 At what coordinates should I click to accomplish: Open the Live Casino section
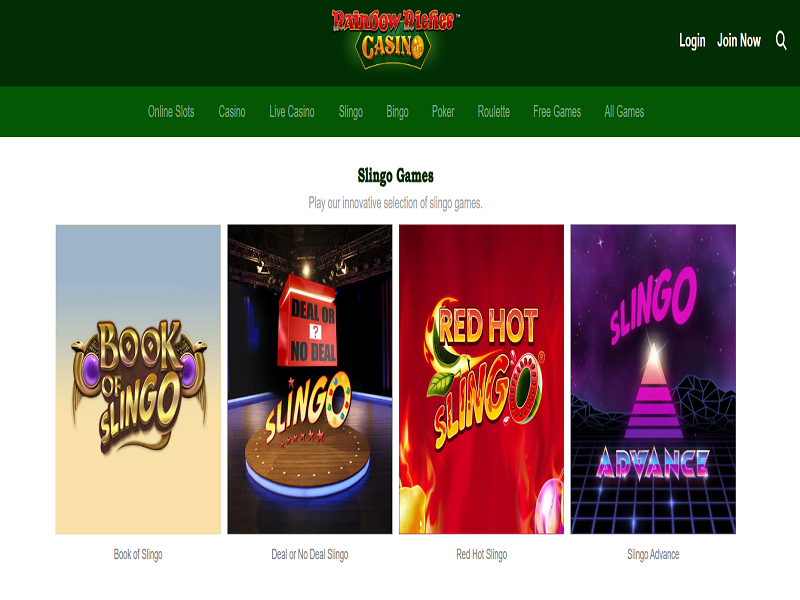pyautogui.click(x=292, y=111)
